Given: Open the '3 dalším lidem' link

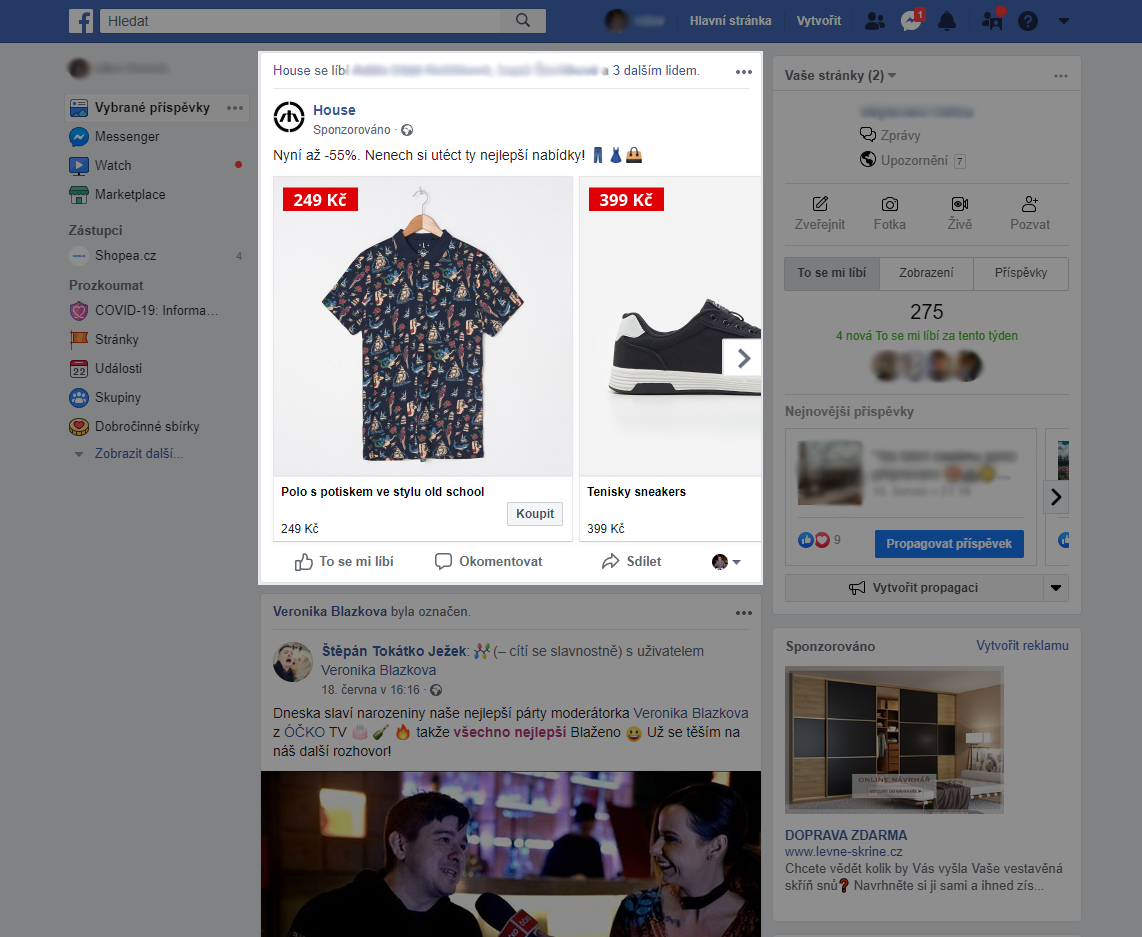Looking at the screenshot, I should 655,71.
